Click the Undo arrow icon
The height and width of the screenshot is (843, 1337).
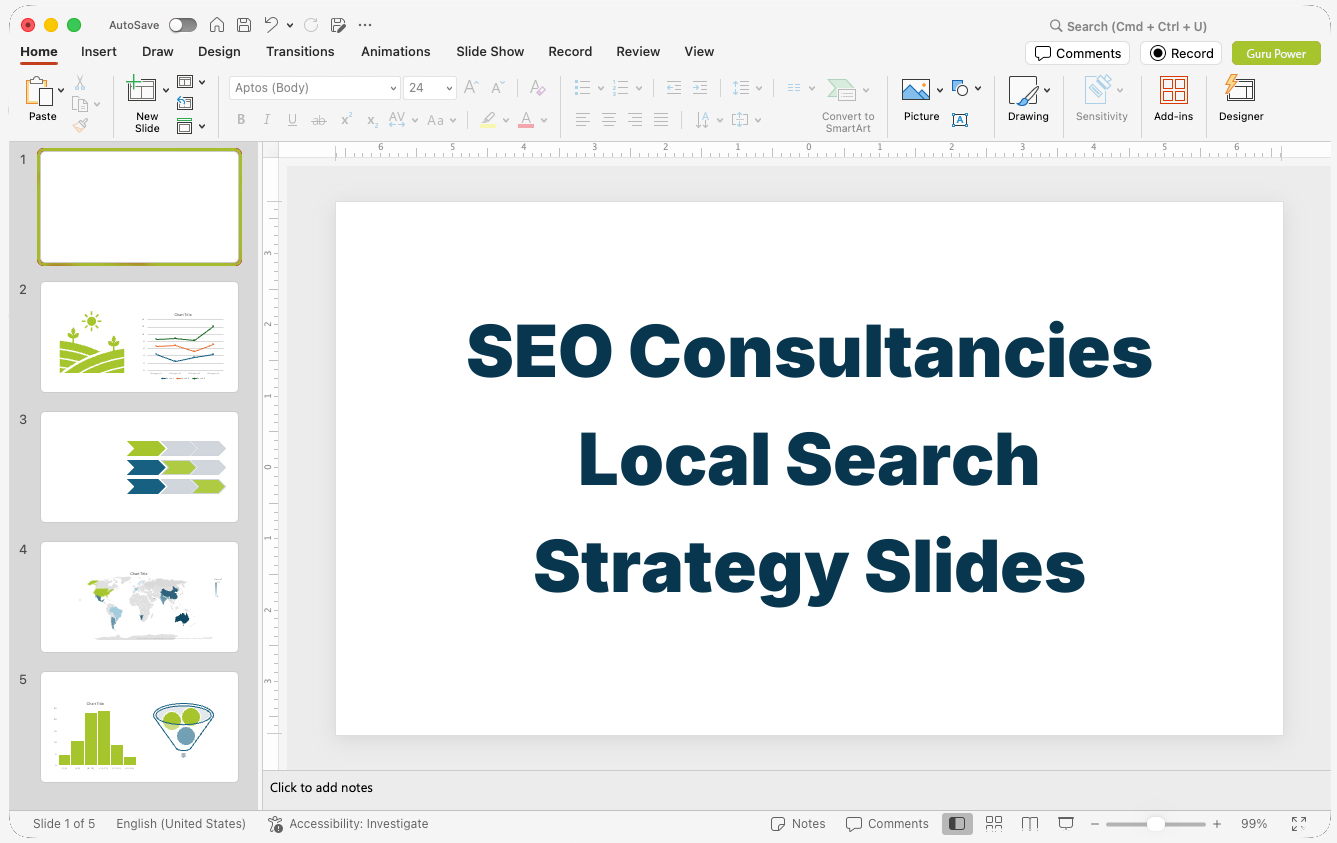click(271, 25)
